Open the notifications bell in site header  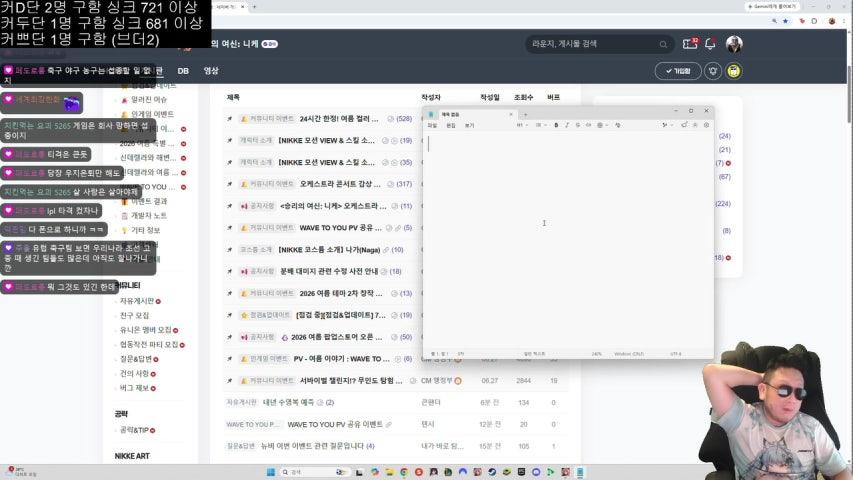click(710, 44)
